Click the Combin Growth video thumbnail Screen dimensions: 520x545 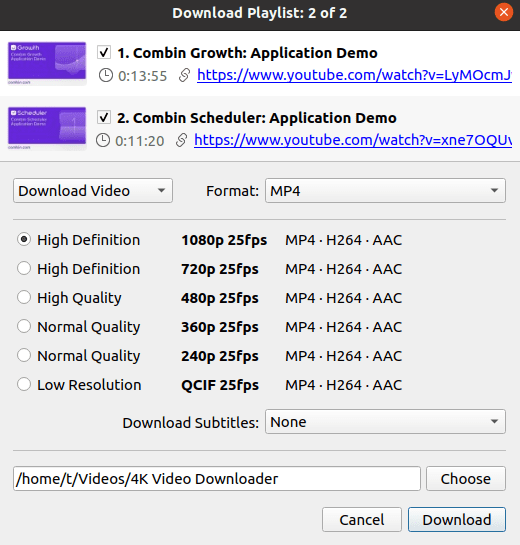click(x=47, y=64)
